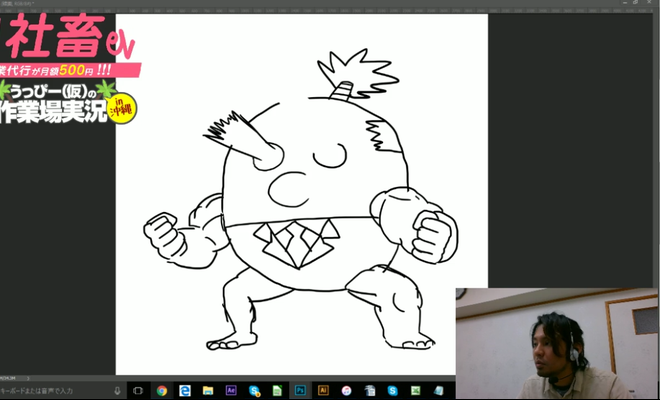660x400 pixels.
Task: Open File Explorer folder icon
Action: point(208,390)
